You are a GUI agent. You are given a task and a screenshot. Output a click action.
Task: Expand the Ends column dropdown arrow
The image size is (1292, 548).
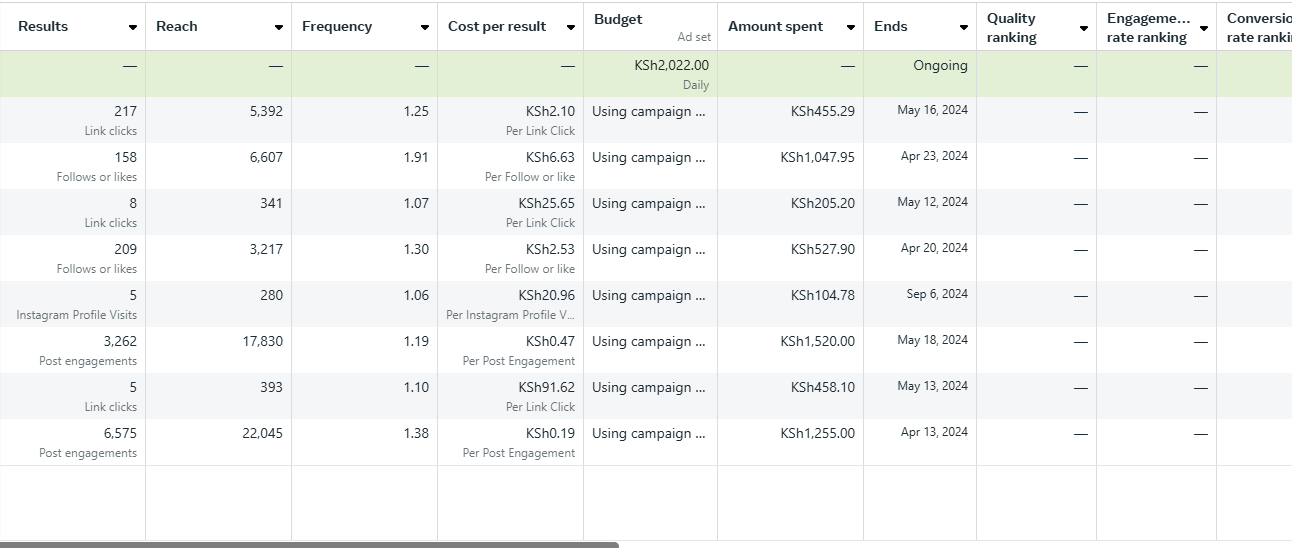click(x=964, y=27)
